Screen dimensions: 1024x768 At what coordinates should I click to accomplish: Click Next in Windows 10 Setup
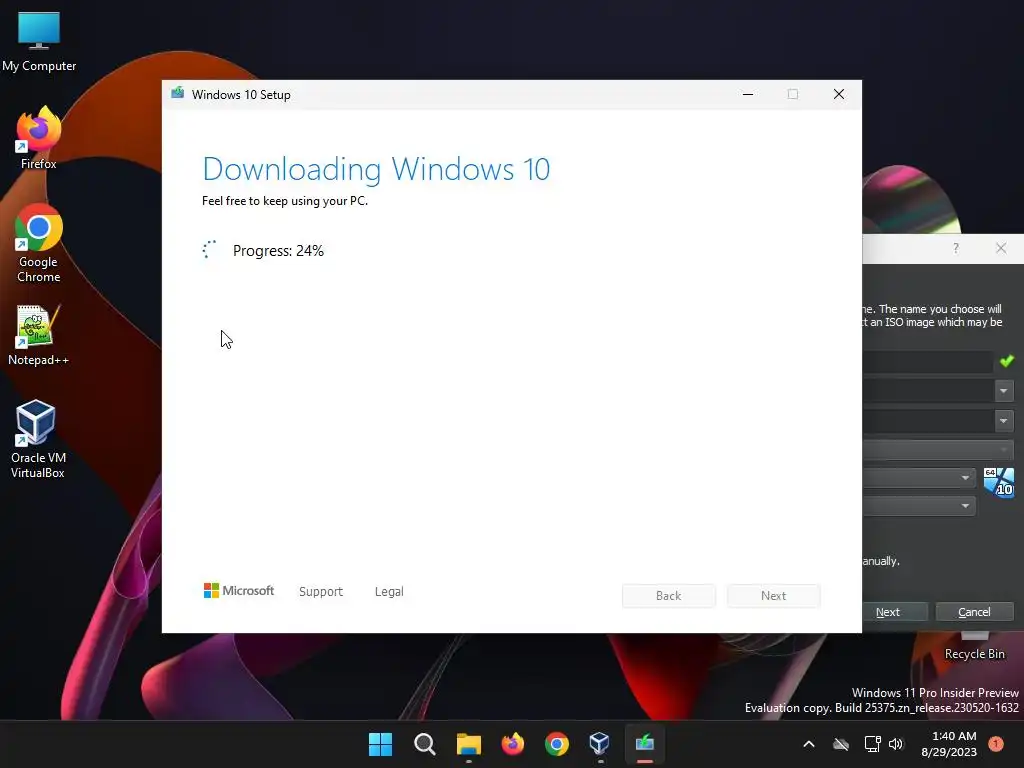tap(774, 596)
